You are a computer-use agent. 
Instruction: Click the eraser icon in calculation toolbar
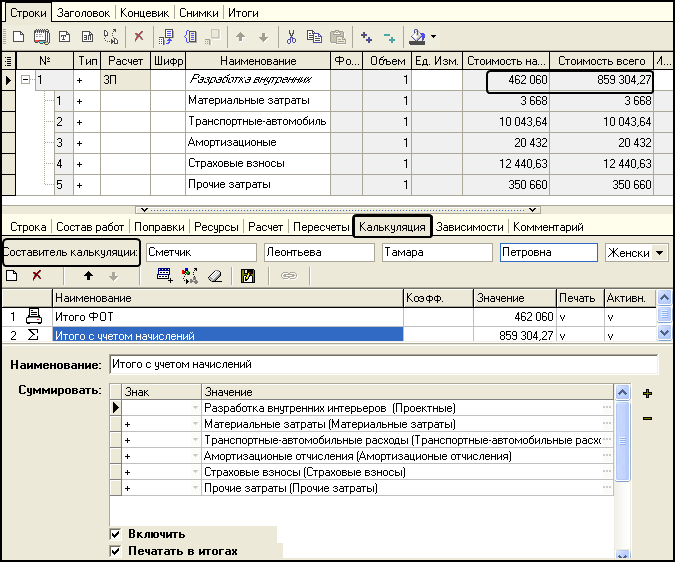click(x=215, y=276)
